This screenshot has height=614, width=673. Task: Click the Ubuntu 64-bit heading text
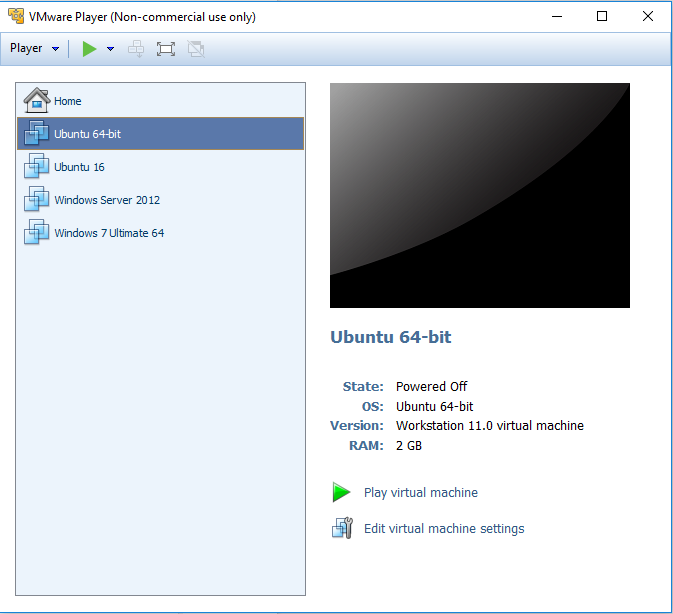point(391,337)
